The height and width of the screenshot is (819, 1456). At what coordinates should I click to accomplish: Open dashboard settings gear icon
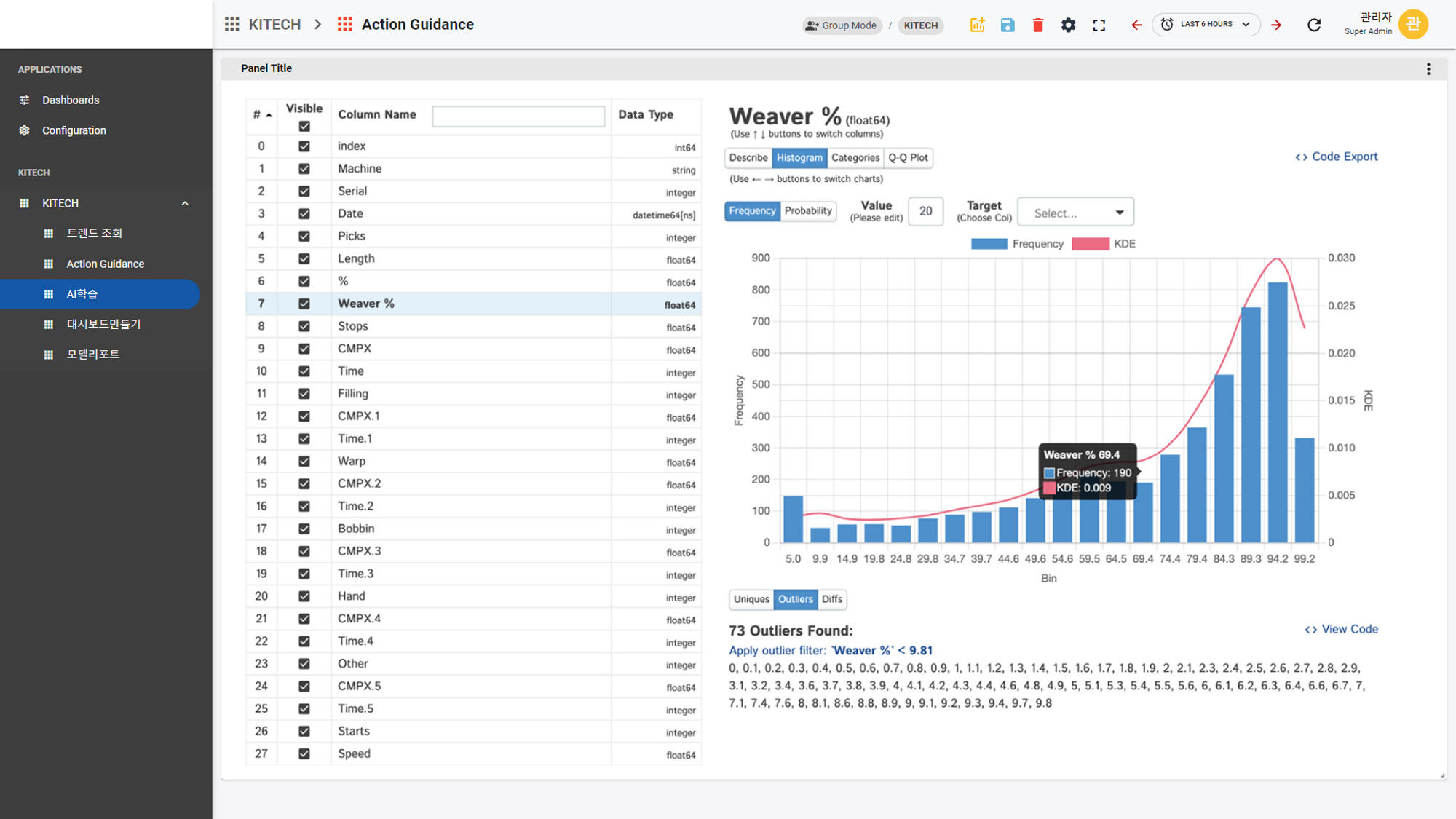point(1068,25)
